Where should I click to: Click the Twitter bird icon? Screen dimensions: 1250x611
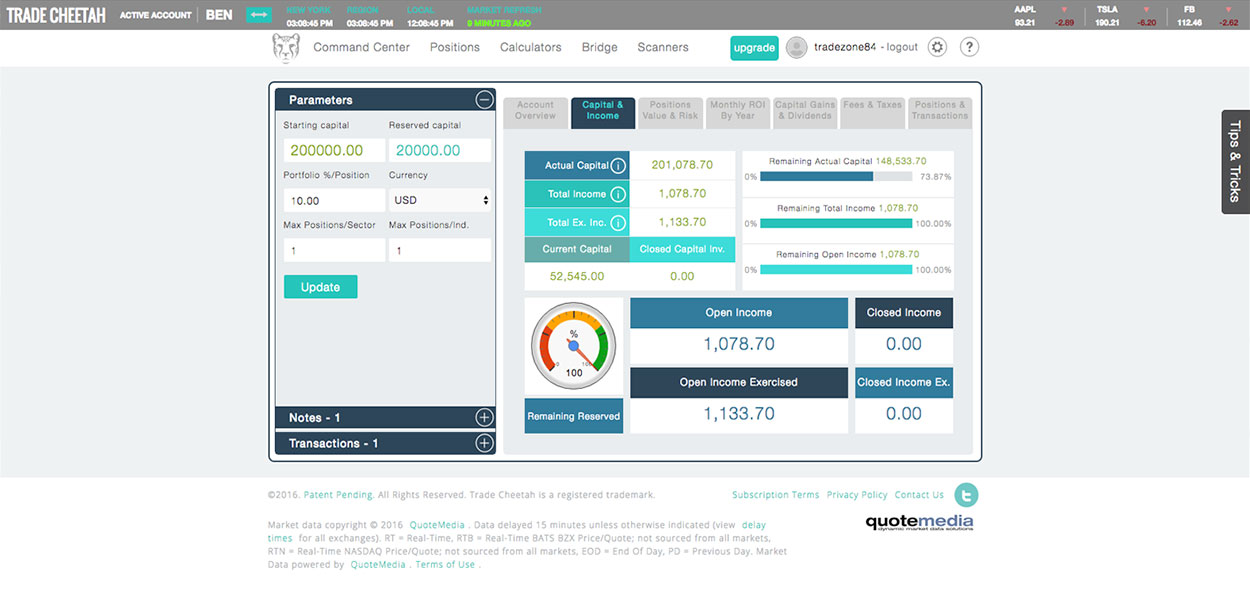[966, 495]
